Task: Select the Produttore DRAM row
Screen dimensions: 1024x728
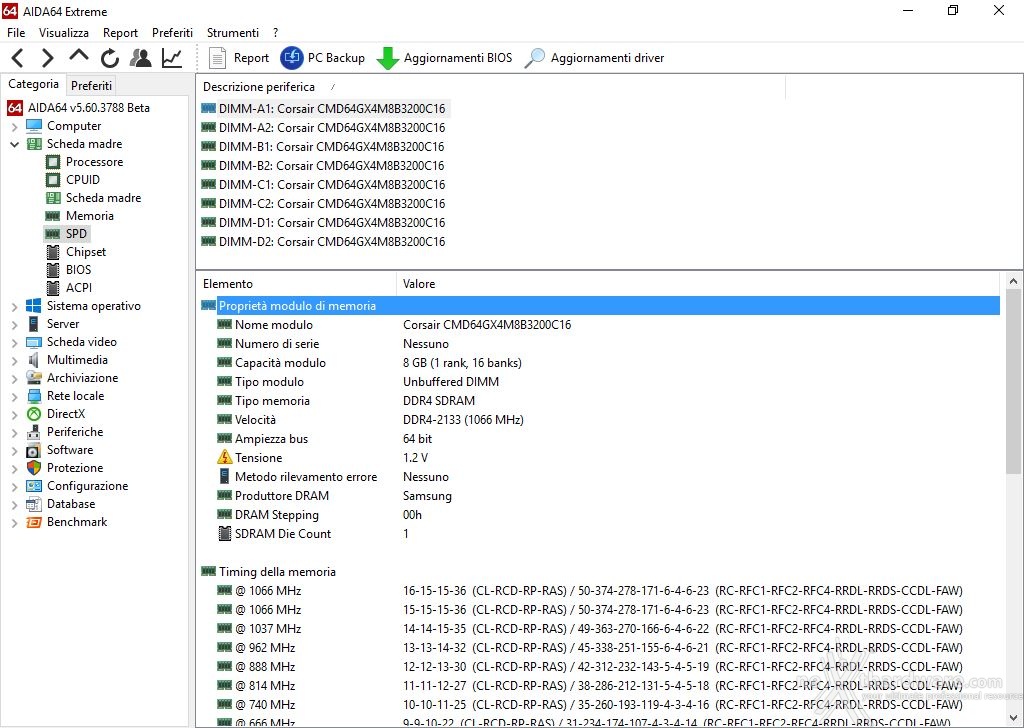Action: tap(600, 496)
